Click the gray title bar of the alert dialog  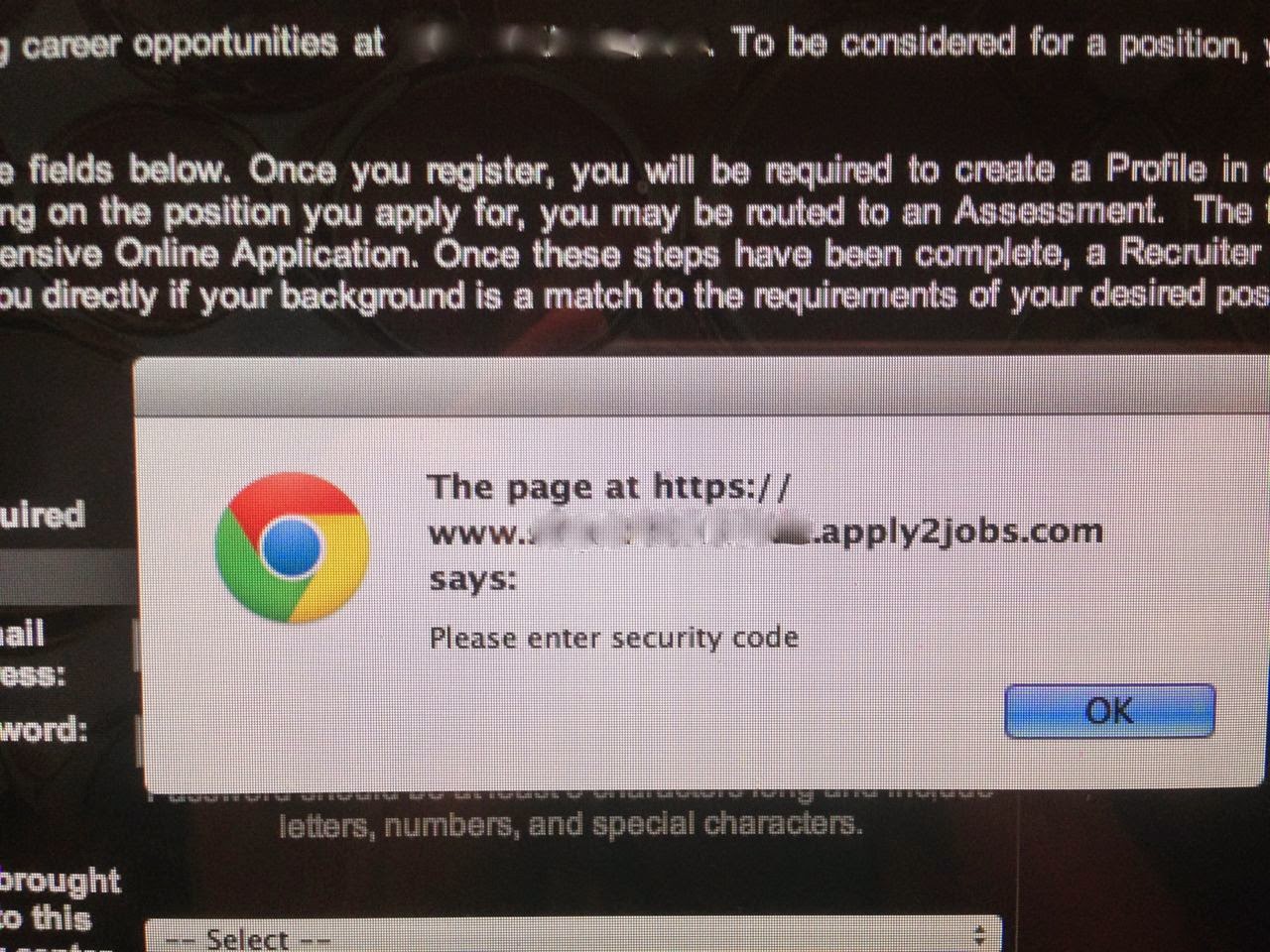[x=700, y=385]
